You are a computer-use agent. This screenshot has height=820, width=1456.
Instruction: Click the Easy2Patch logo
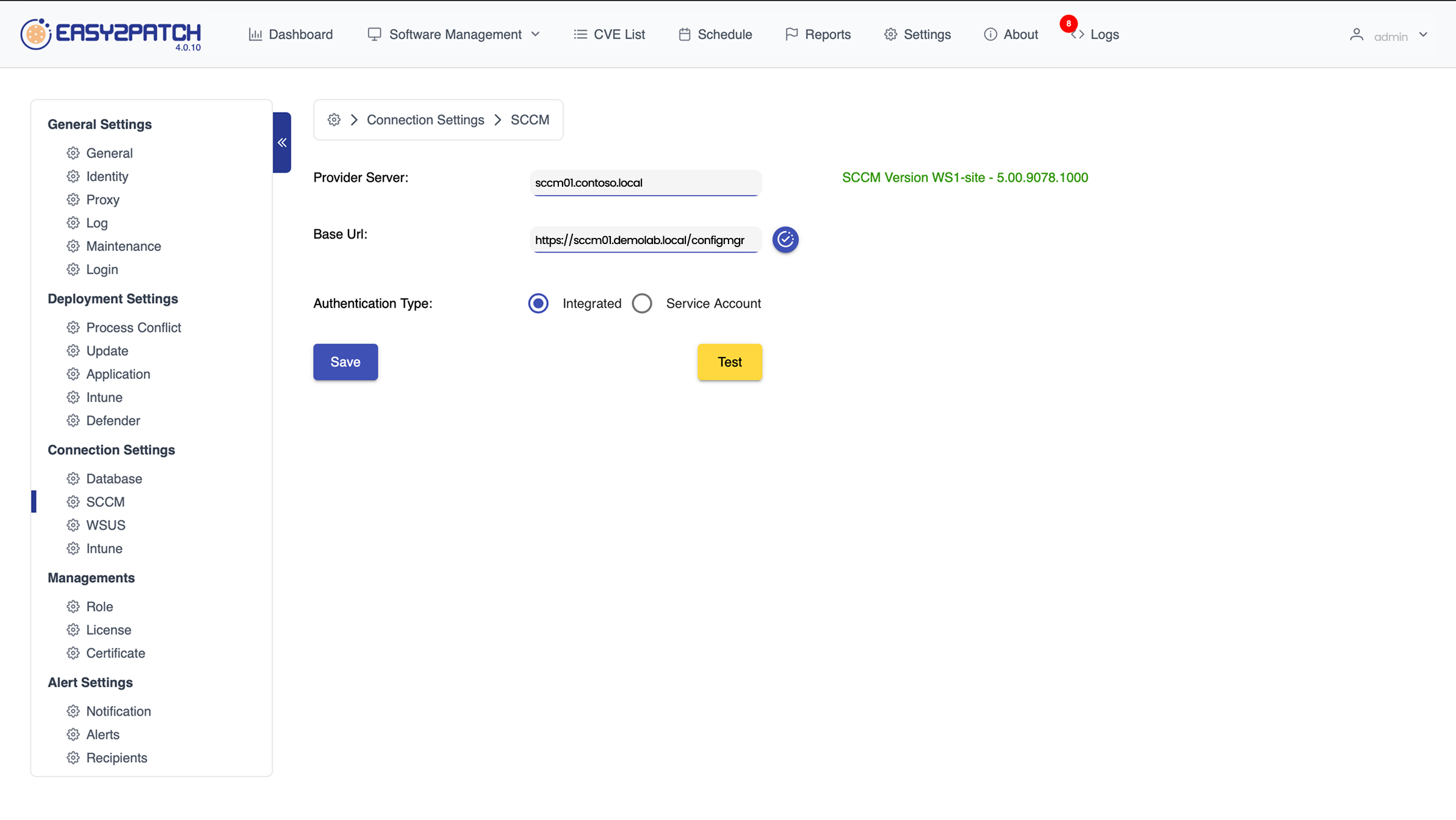pyautogui.click(x=110, y=34)
